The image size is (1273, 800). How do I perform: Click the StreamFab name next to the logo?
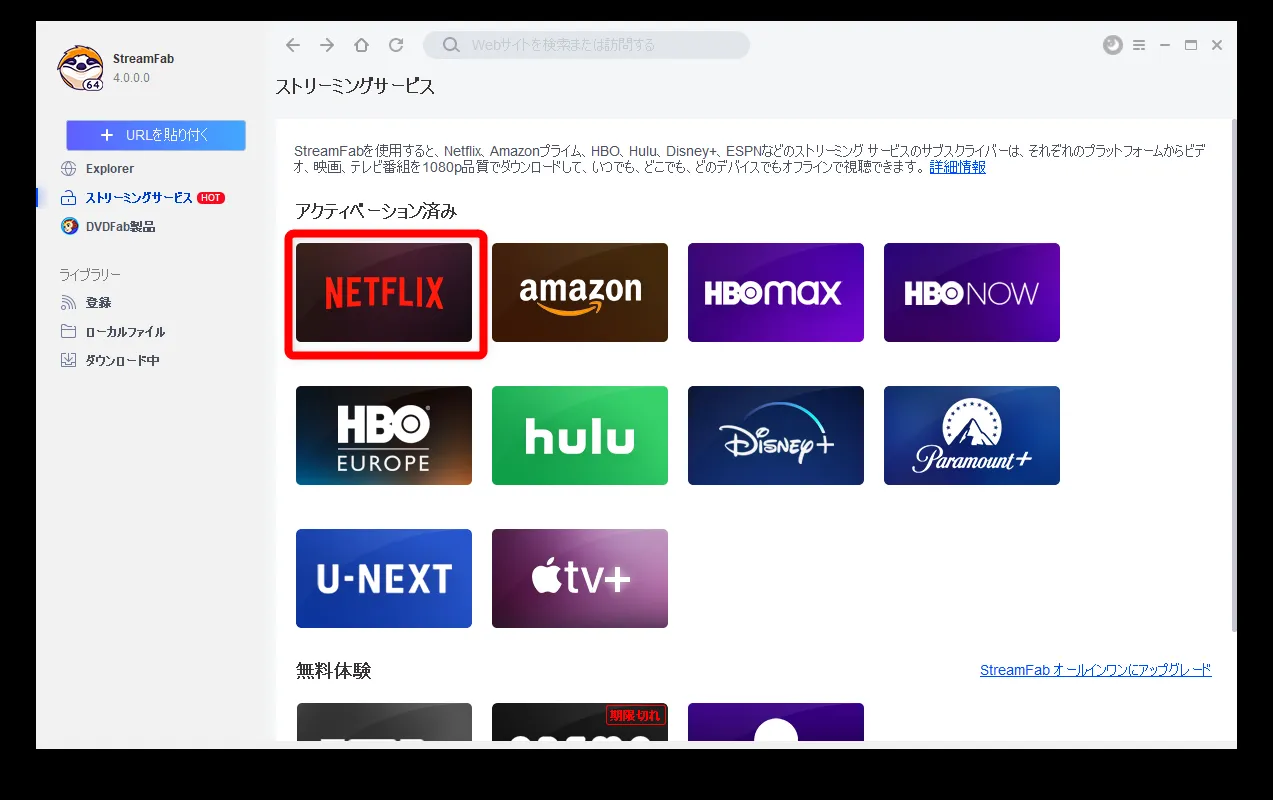[x=143, y=59]
